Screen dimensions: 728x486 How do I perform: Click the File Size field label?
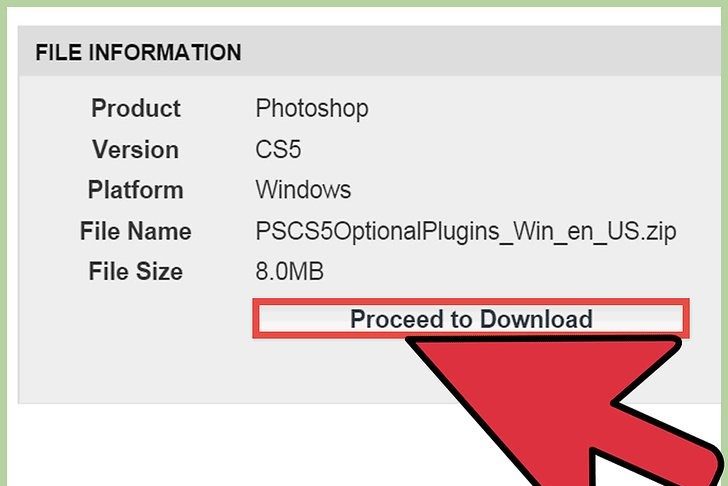pos(135,272)
